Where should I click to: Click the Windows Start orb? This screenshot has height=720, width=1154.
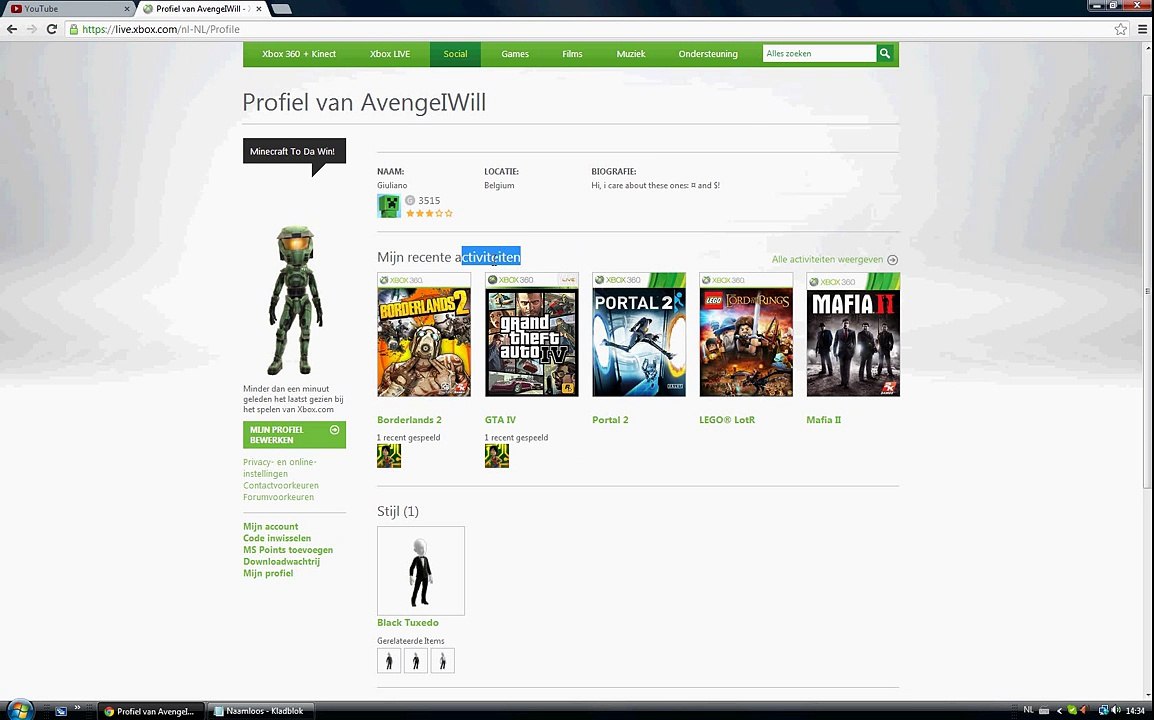(20, 710)
